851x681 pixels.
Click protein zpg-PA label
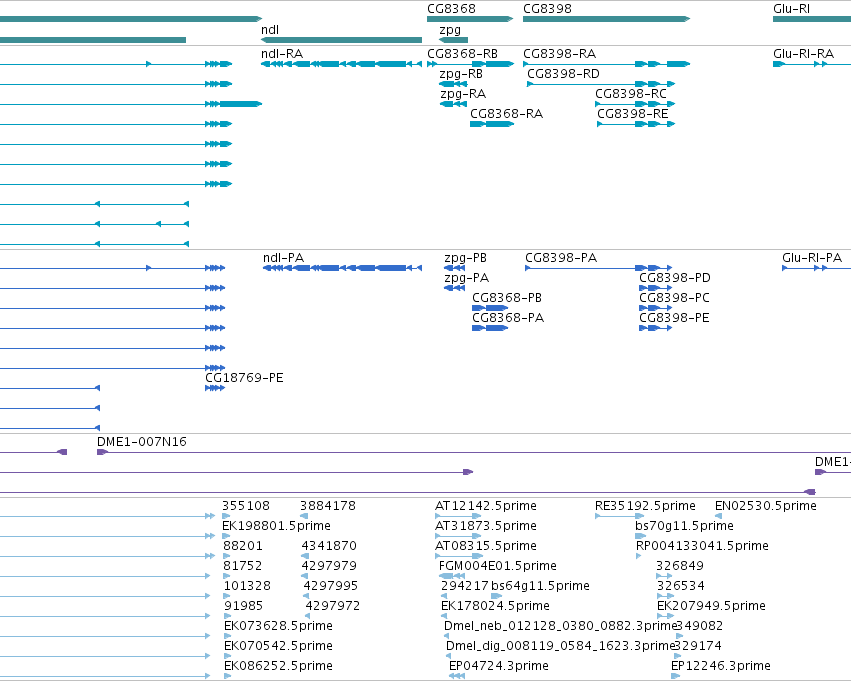(466, 278)
